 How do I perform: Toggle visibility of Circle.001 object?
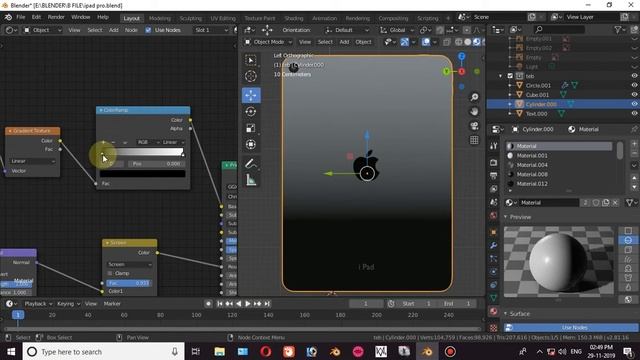(634, 85)
